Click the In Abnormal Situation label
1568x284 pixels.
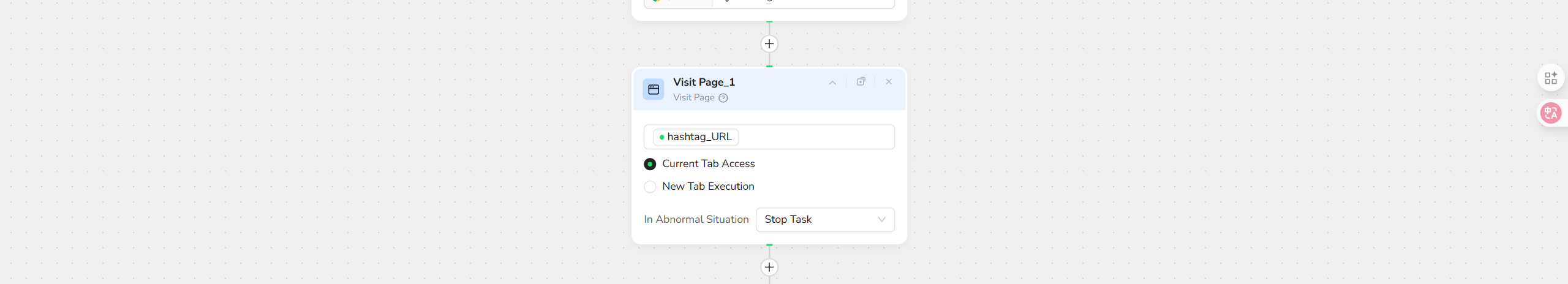click(x=696, y=220)
